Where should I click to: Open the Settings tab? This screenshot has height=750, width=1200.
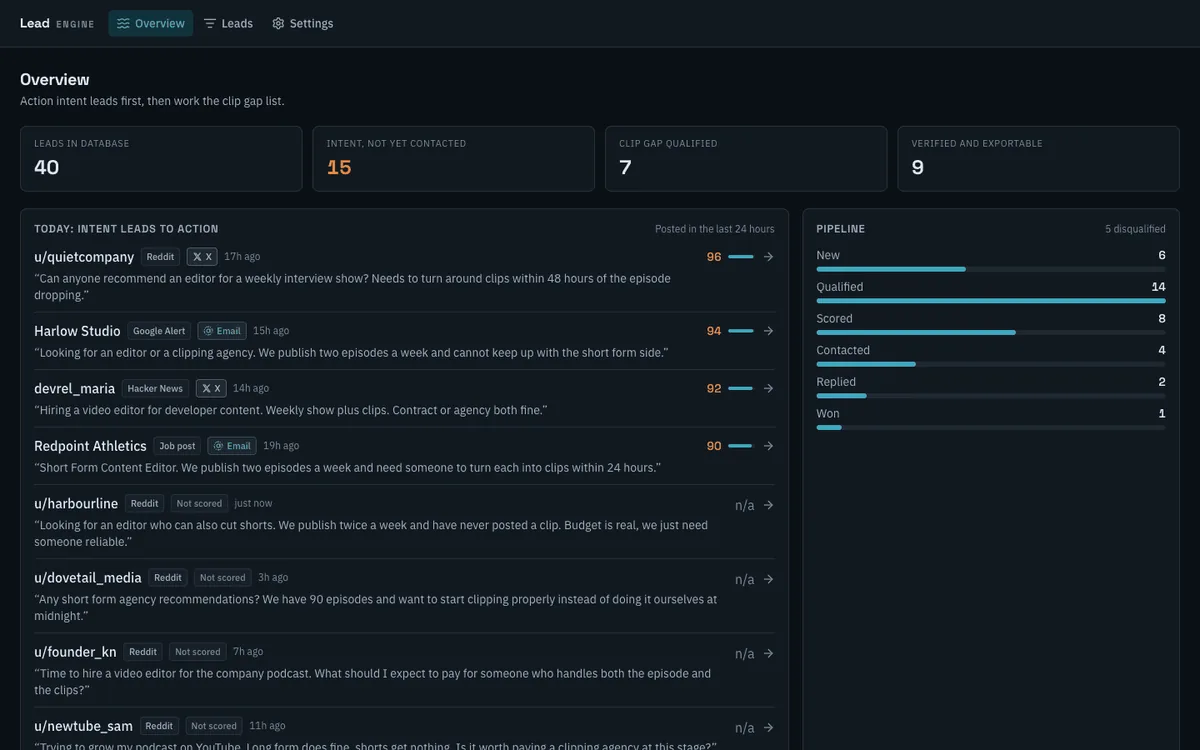pos(302,23)
